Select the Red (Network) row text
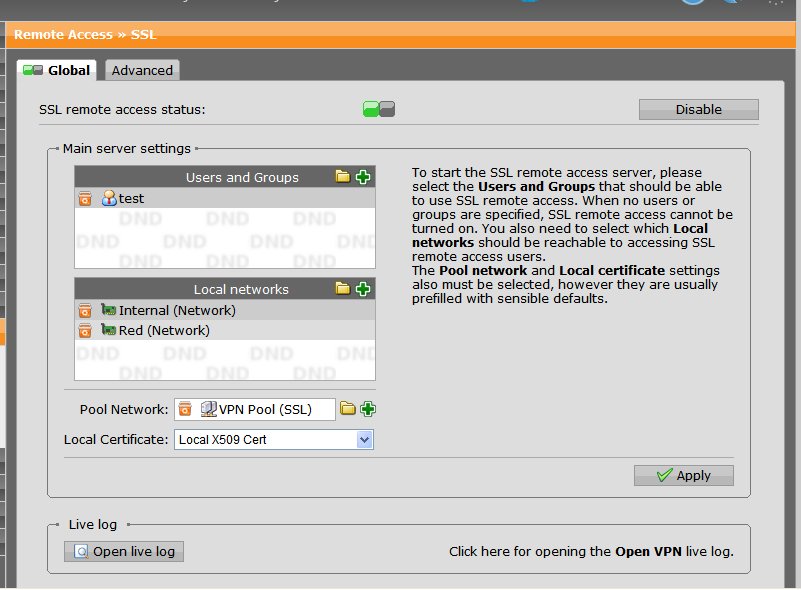The width and height of the screenshot is (801, 590). 164,331
